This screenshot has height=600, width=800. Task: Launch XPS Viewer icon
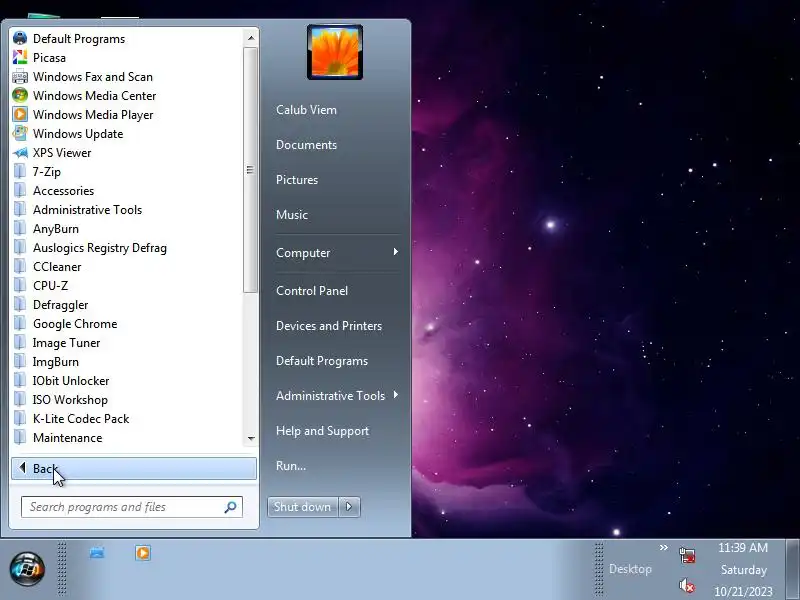[x=19, y=153]
